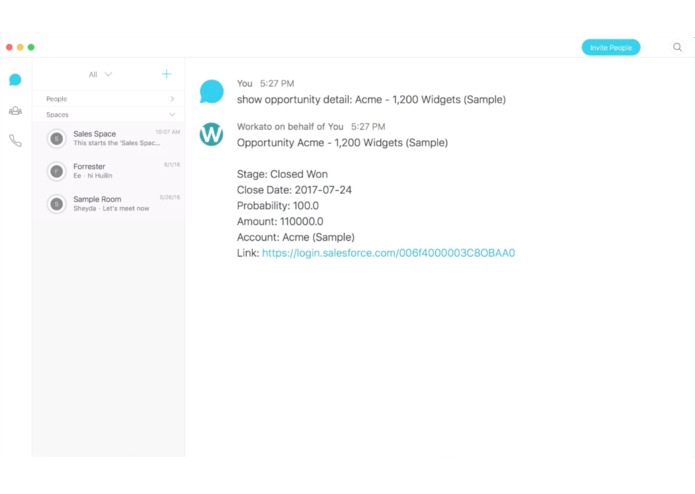695x494 pixels.
Task: Click the 'Close Date: 2017-07-24' line
Action: pyautogui.click(x=294, y=190)
